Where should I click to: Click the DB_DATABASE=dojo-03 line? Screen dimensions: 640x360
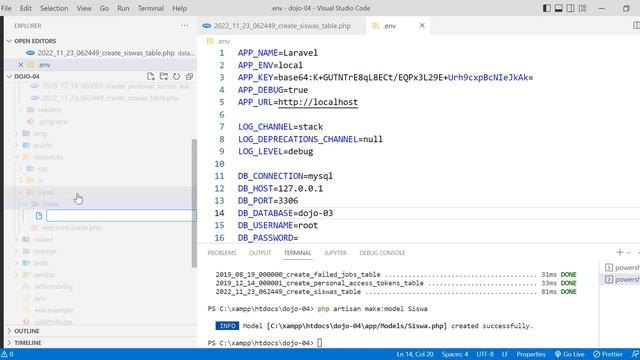click(x=285, y=213)
